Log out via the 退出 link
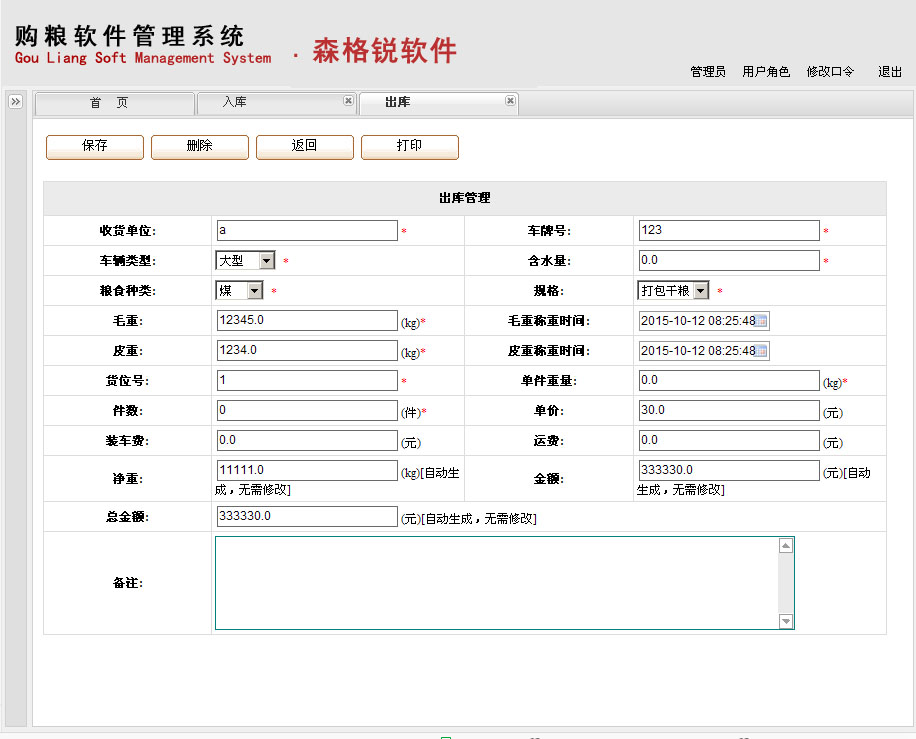 [889, 72]
